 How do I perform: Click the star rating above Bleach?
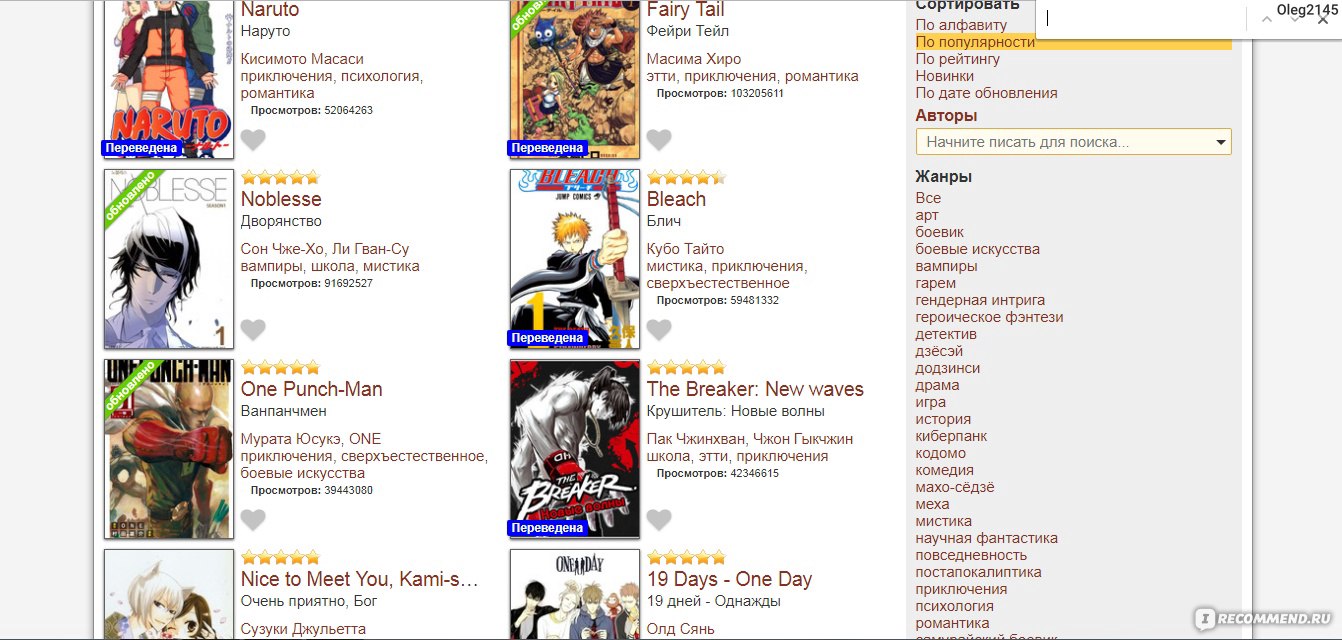click(686, 177)
